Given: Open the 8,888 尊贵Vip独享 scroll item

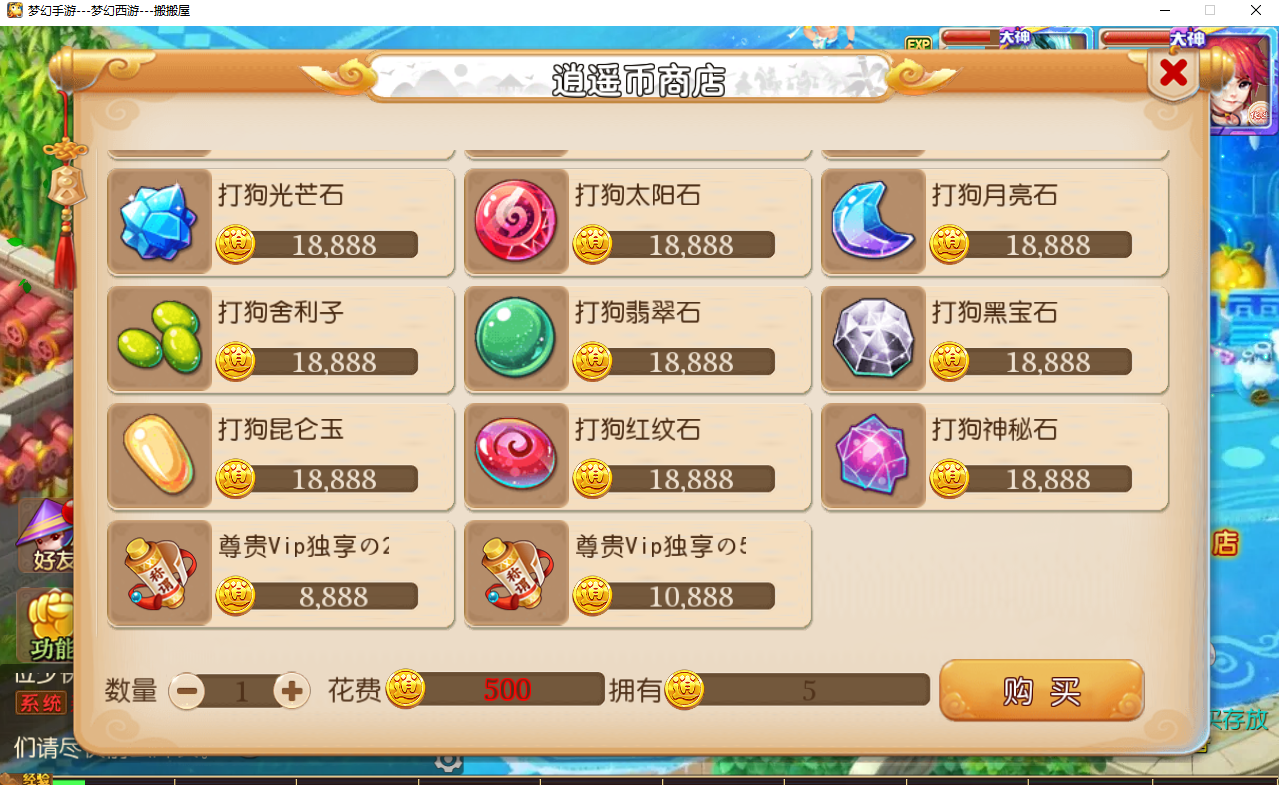Looking at the screenshot, I should pyautogui.click(x=281, y=574).
